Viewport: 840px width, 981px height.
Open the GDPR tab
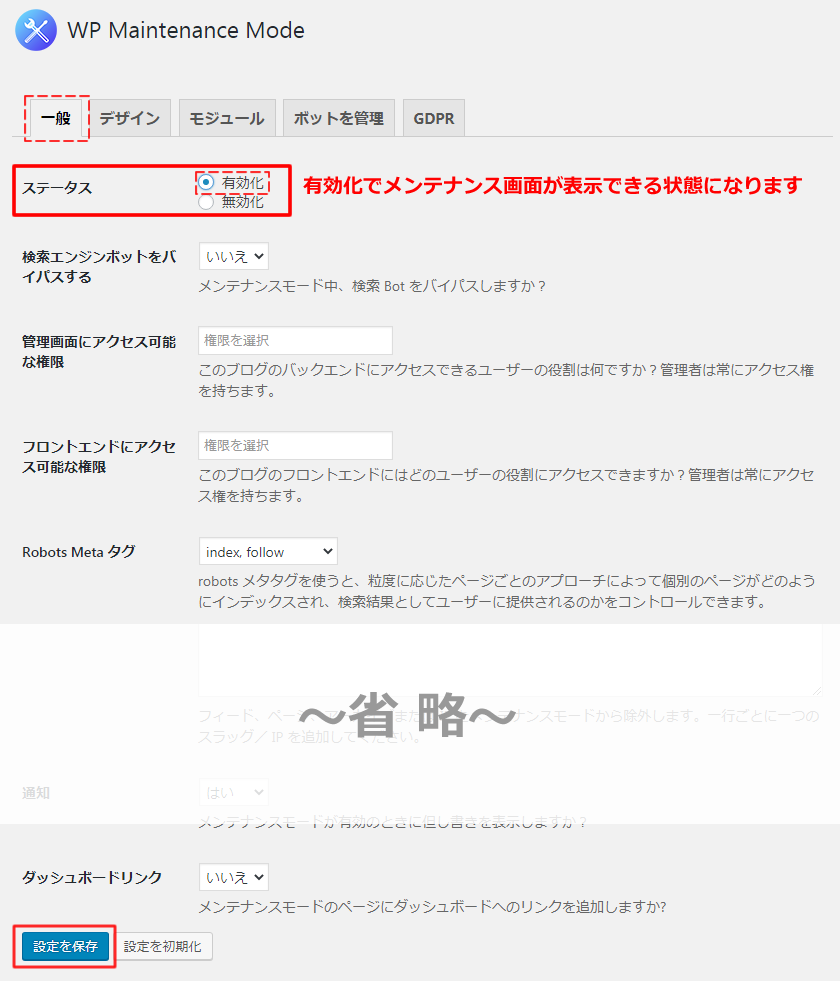[x=433, y=118]
